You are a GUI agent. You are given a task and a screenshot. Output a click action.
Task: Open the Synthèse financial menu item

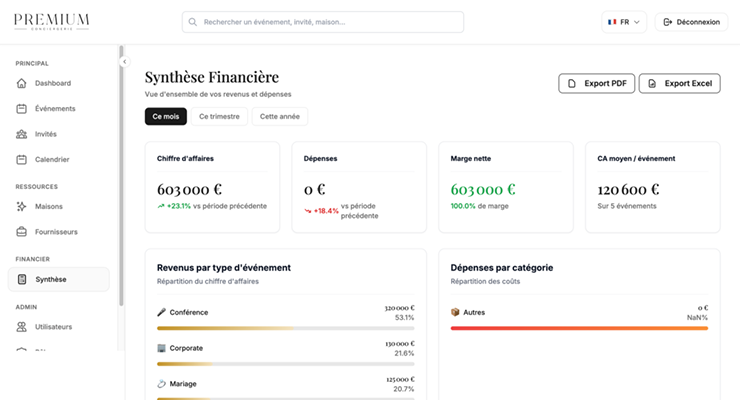pos(58,279)
